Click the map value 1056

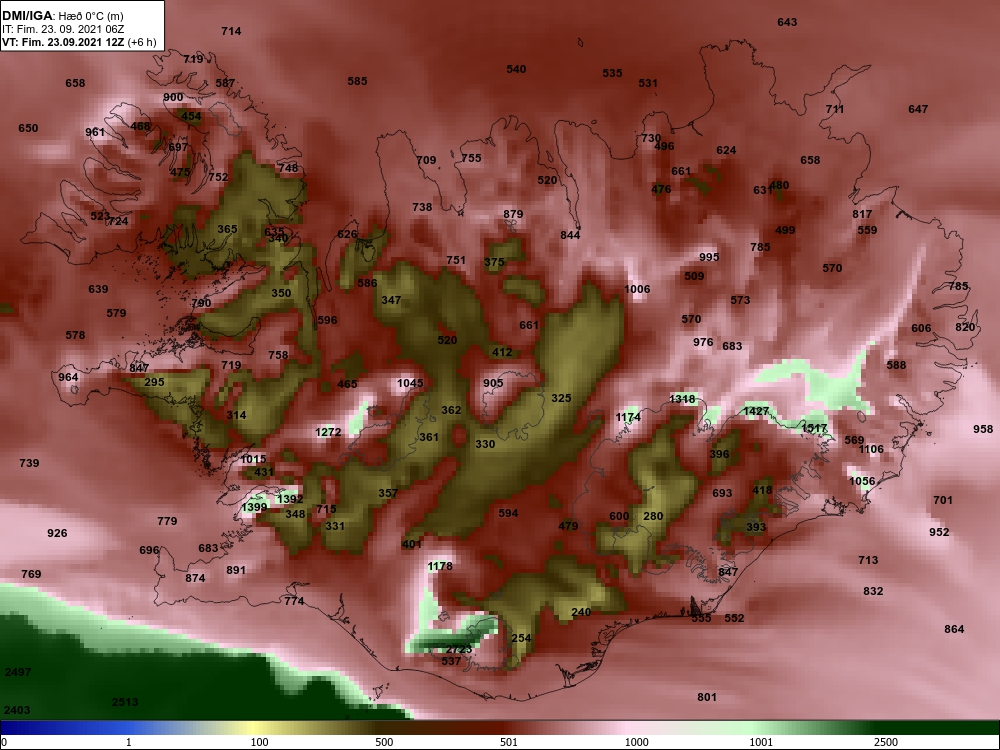[862, 481]
